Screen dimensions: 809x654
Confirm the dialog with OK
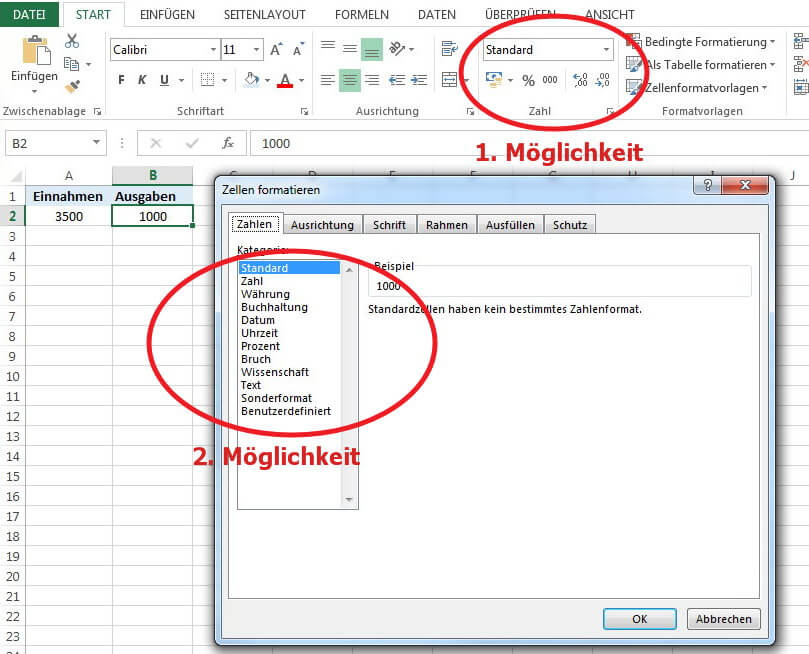pyautogui.click(x=638, y=618)
